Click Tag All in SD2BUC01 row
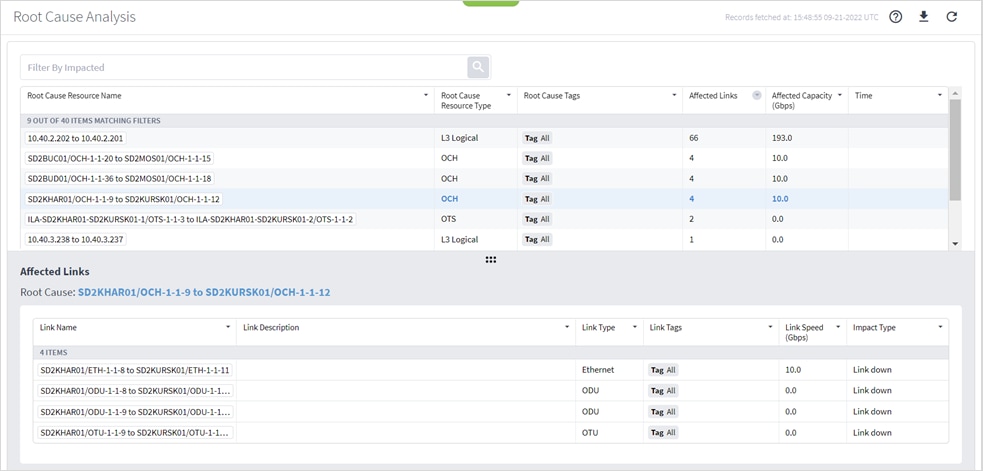The width and height of the screenshot is (983, 471). coord(537,158)
